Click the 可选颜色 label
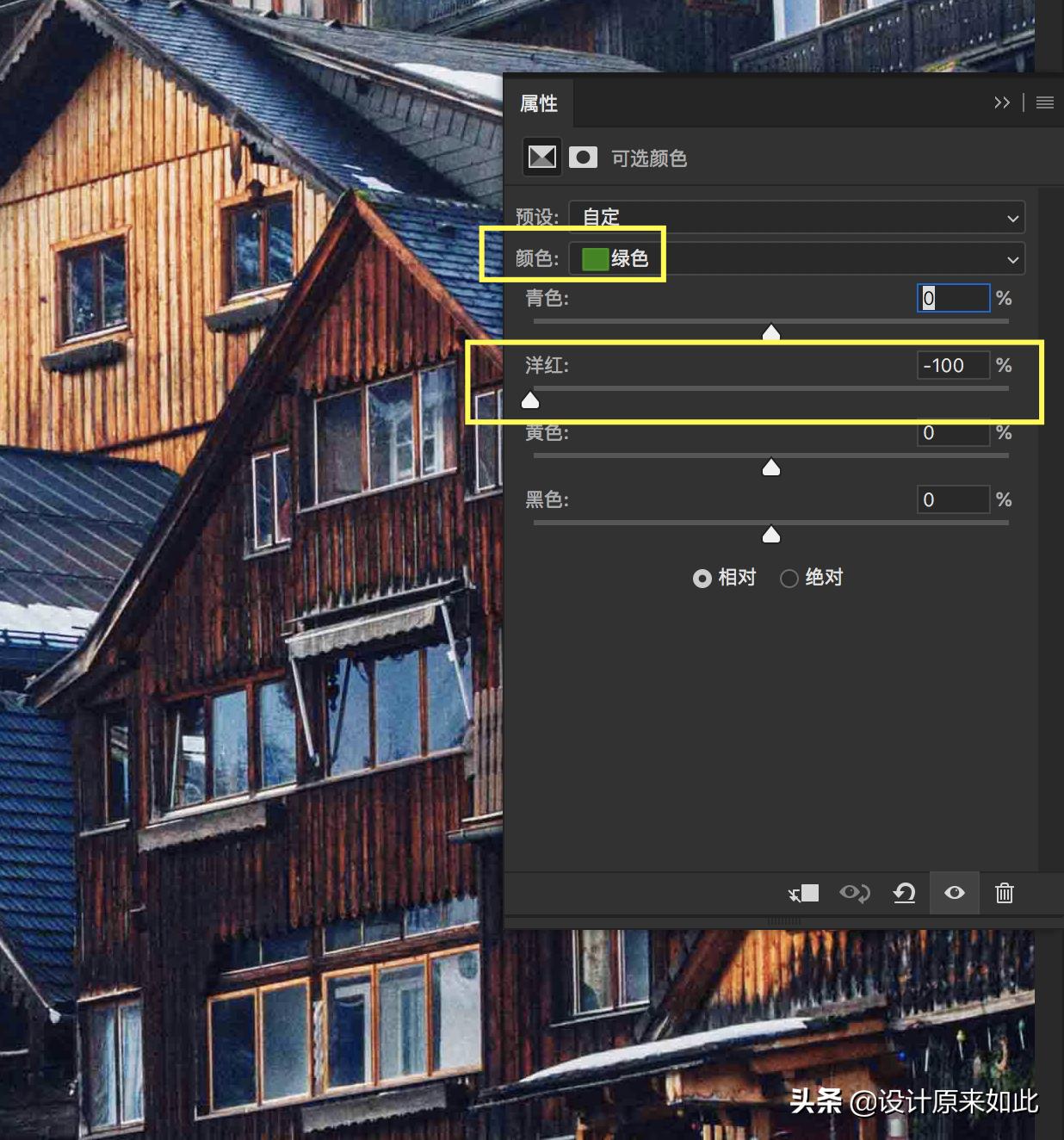The image size is (1064, 1140). click(x=649, y=158)
